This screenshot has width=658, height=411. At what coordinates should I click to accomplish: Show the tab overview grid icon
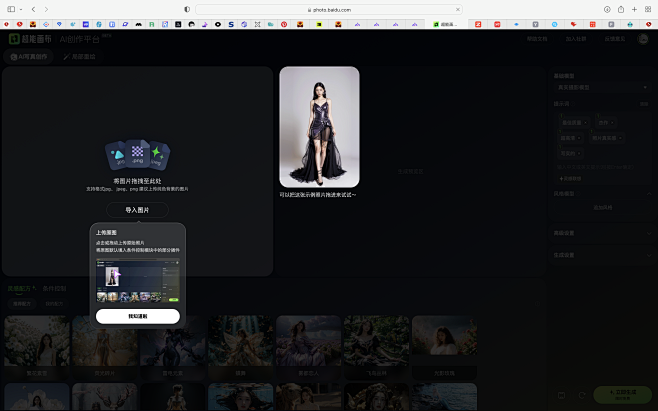pos(648,9)
